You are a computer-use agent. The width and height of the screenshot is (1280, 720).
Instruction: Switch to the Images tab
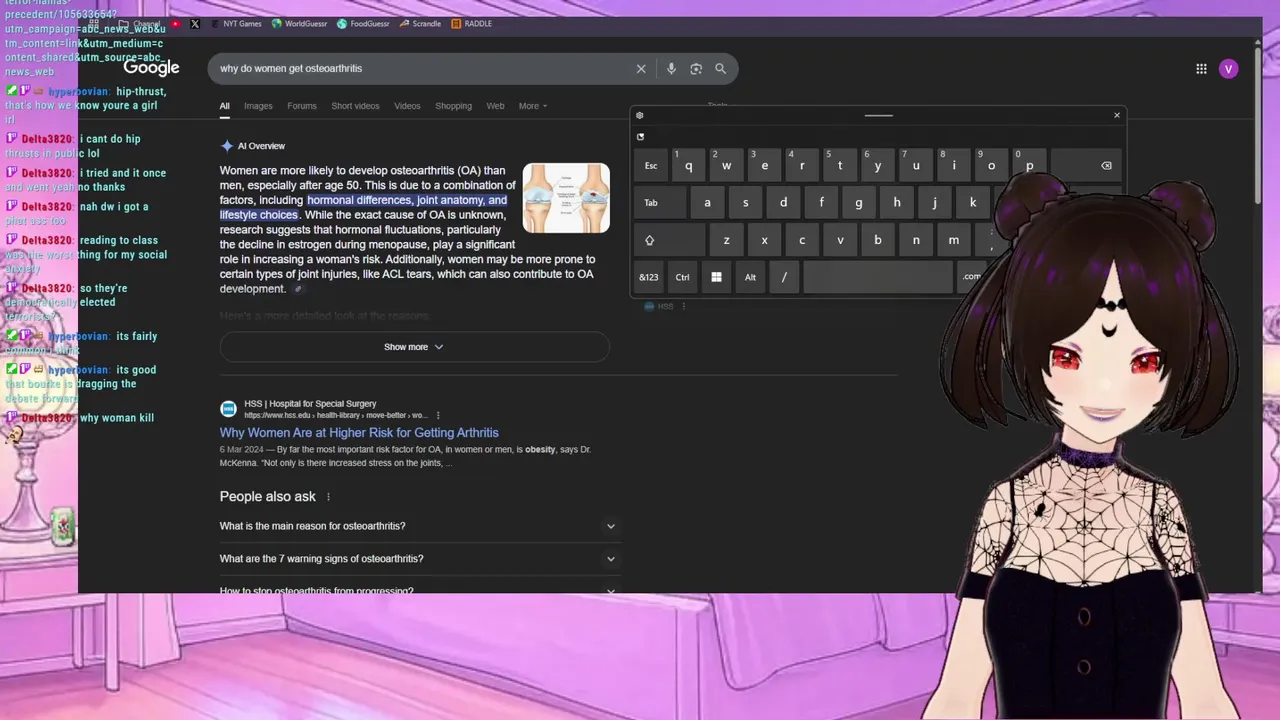coord(258,106)
